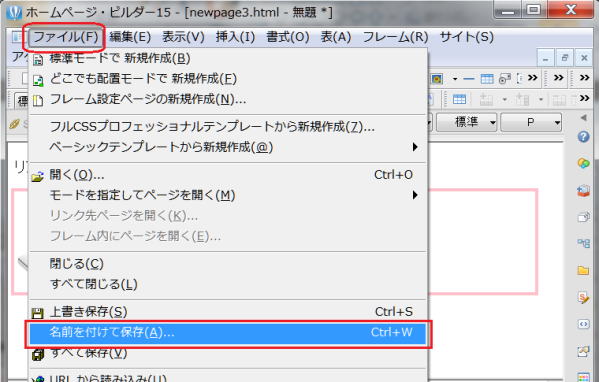Screen dimensions: 599x382
Task: Click the image edit sidebar icon
Action: 583,351
